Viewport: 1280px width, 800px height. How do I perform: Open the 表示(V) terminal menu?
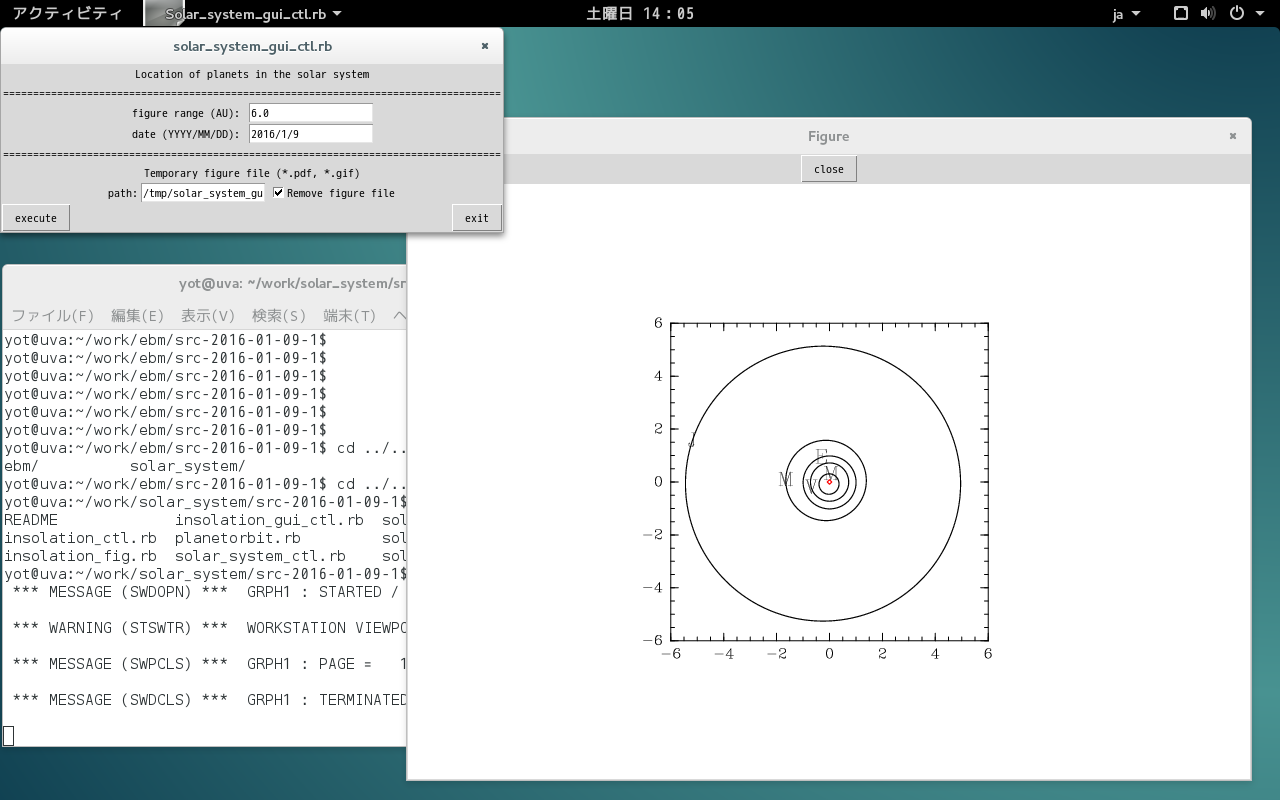coord(208,316)
